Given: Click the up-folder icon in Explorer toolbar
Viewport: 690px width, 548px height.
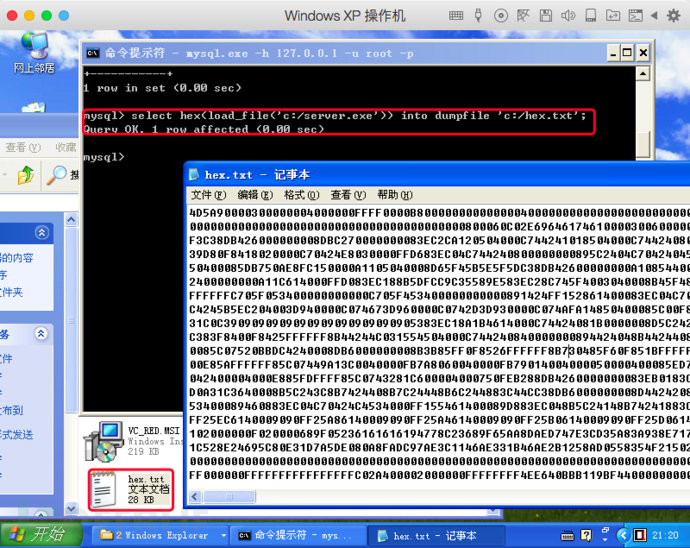Looking at the screenshot, I should coord(26,175).
